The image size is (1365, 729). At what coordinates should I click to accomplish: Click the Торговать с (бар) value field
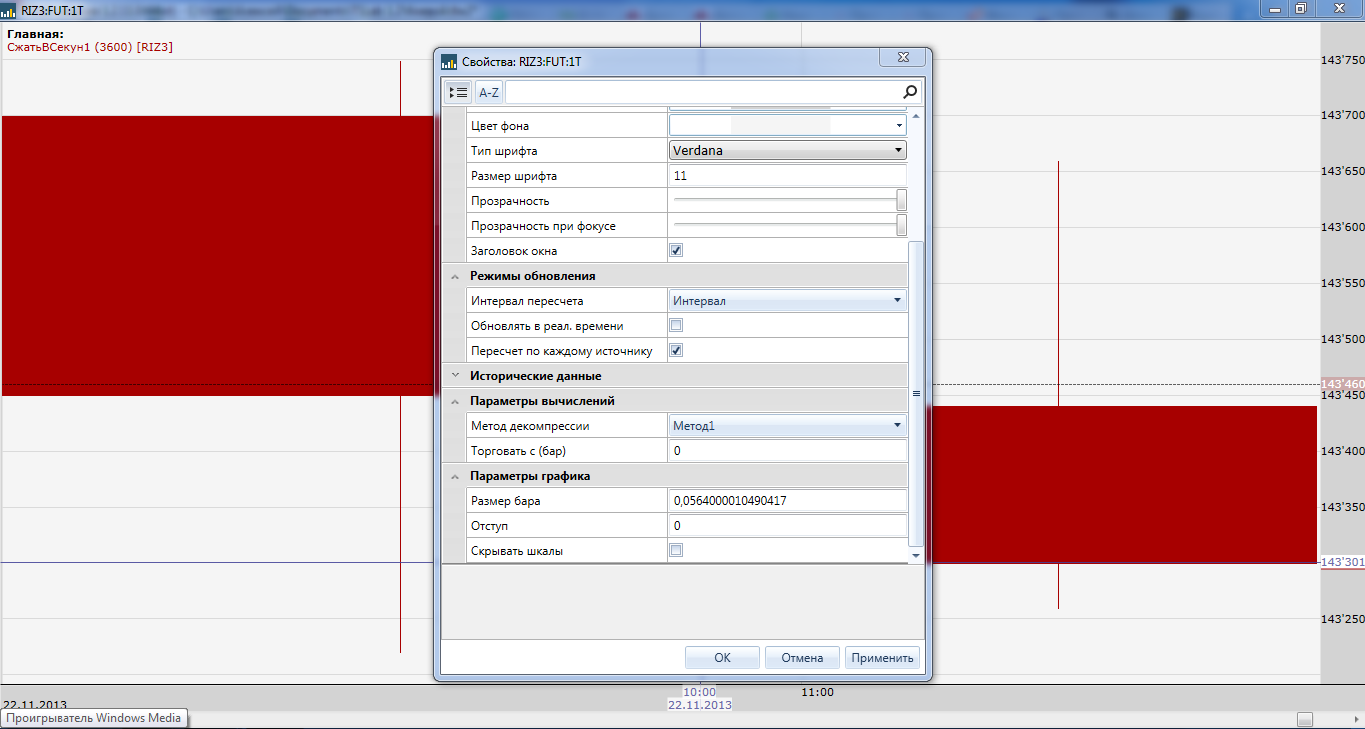coord(788,451)
